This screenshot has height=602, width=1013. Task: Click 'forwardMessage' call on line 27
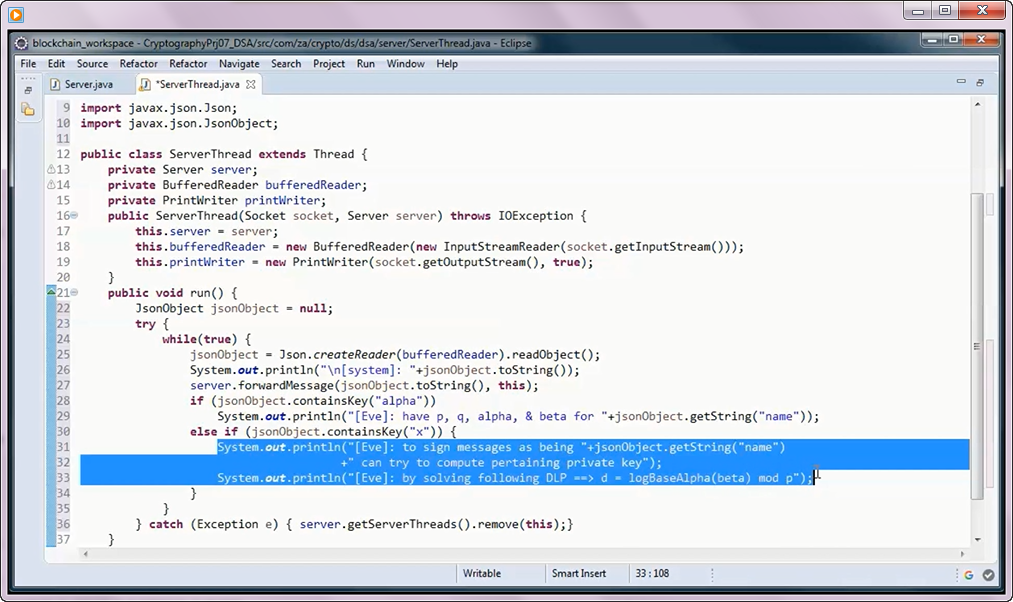tap(286, 386)
